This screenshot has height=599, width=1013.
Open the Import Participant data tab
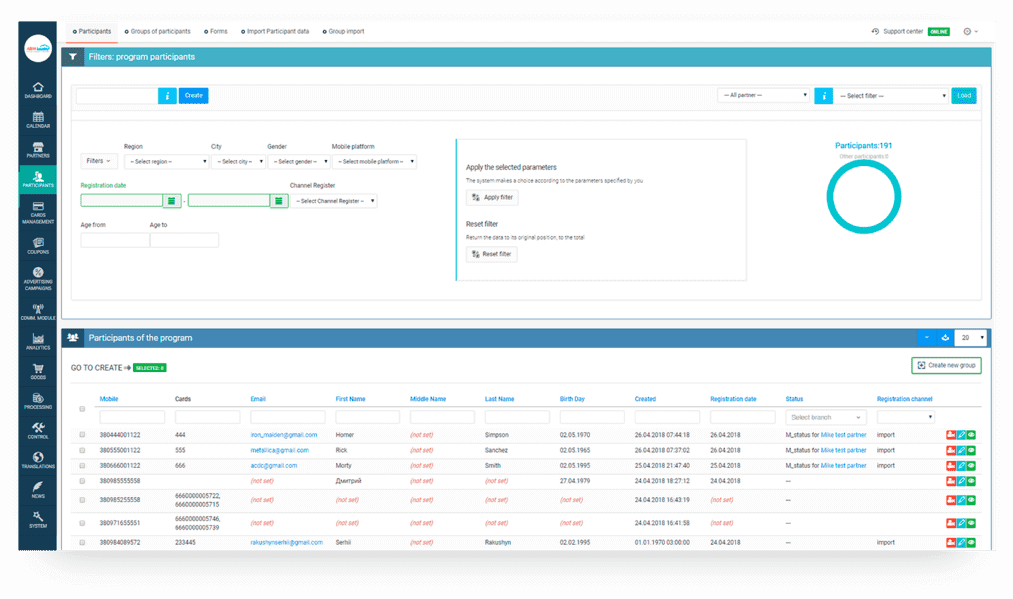click(275, 31)
